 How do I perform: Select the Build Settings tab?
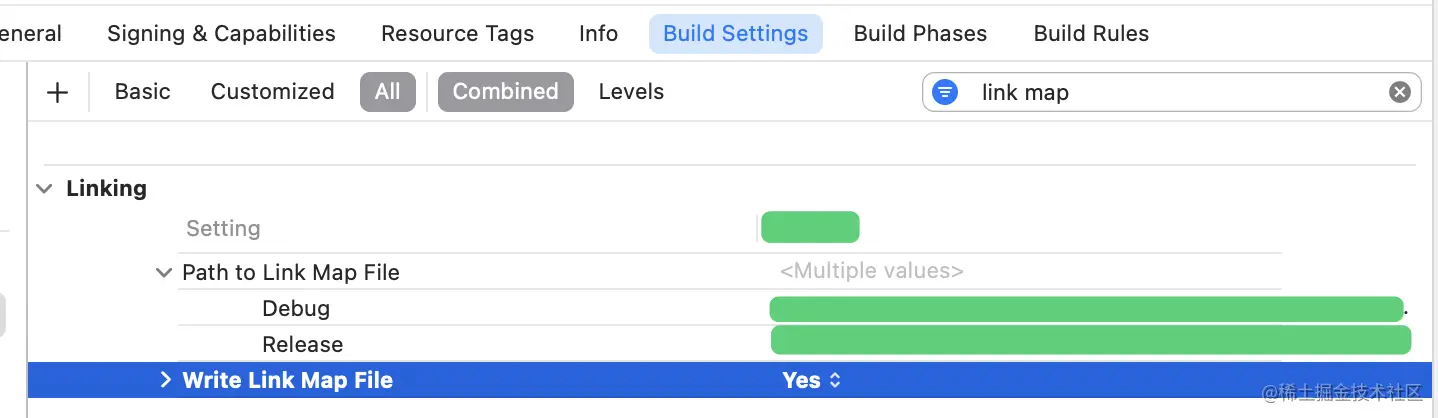[x=736, y=33]
